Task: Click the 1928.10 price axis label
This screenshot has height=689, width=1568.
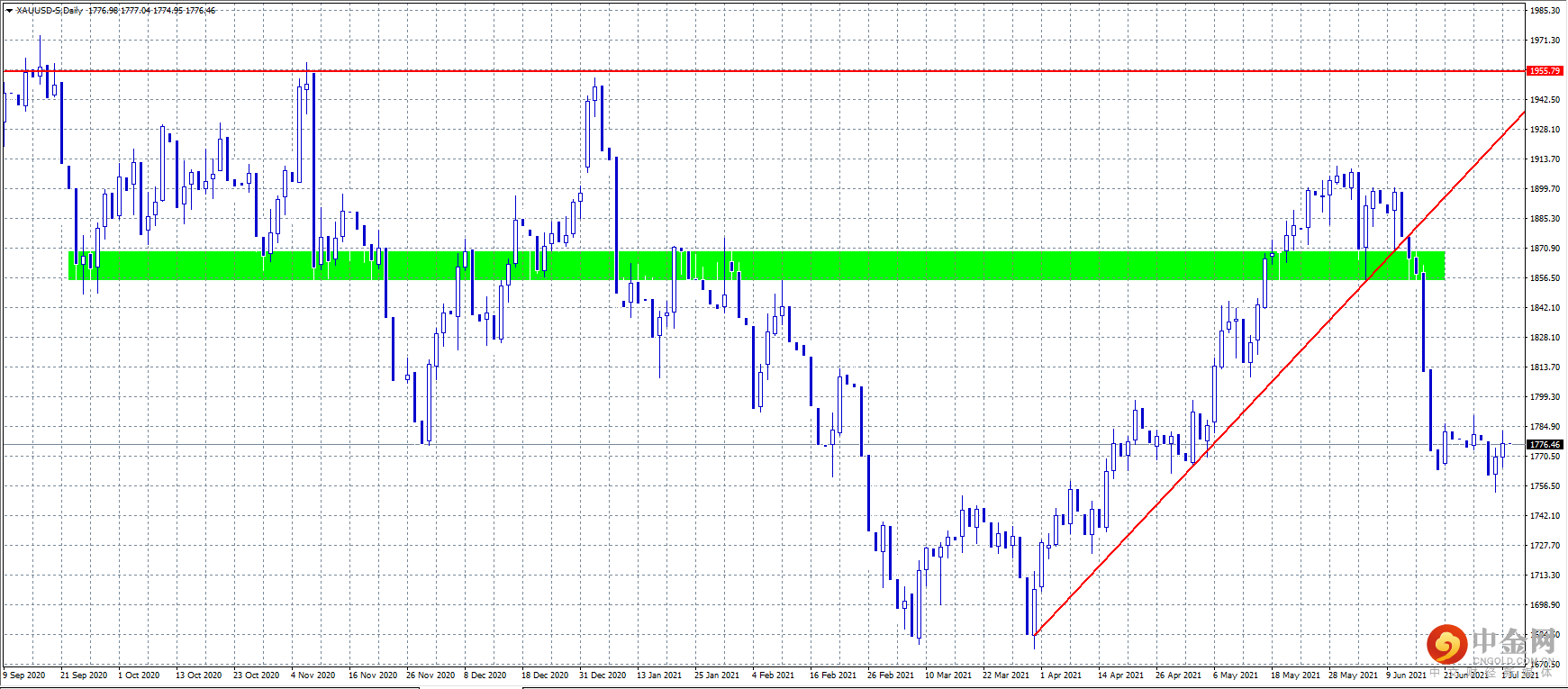Action: [1545, 130]
